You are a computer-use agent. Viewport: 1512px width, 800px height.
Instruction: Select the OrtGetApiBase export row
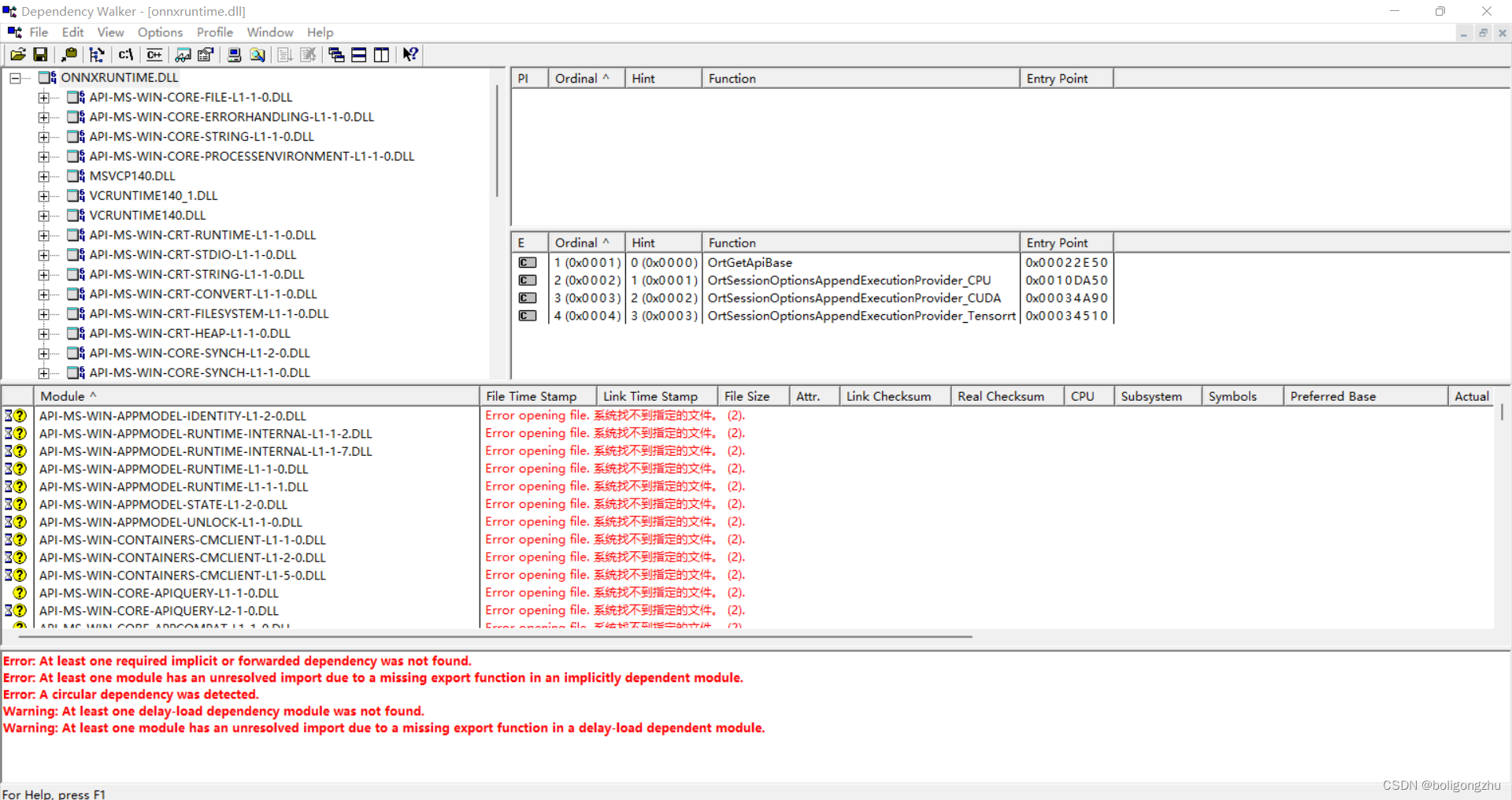(750, 262)
